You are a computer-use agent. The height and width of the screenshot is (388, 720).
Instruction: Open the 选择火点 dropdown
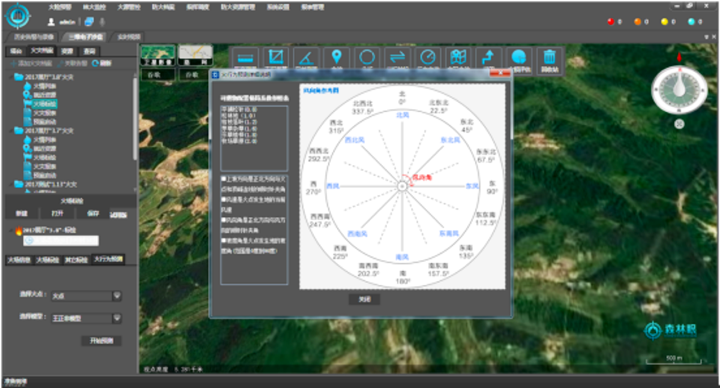pos(117,296)
